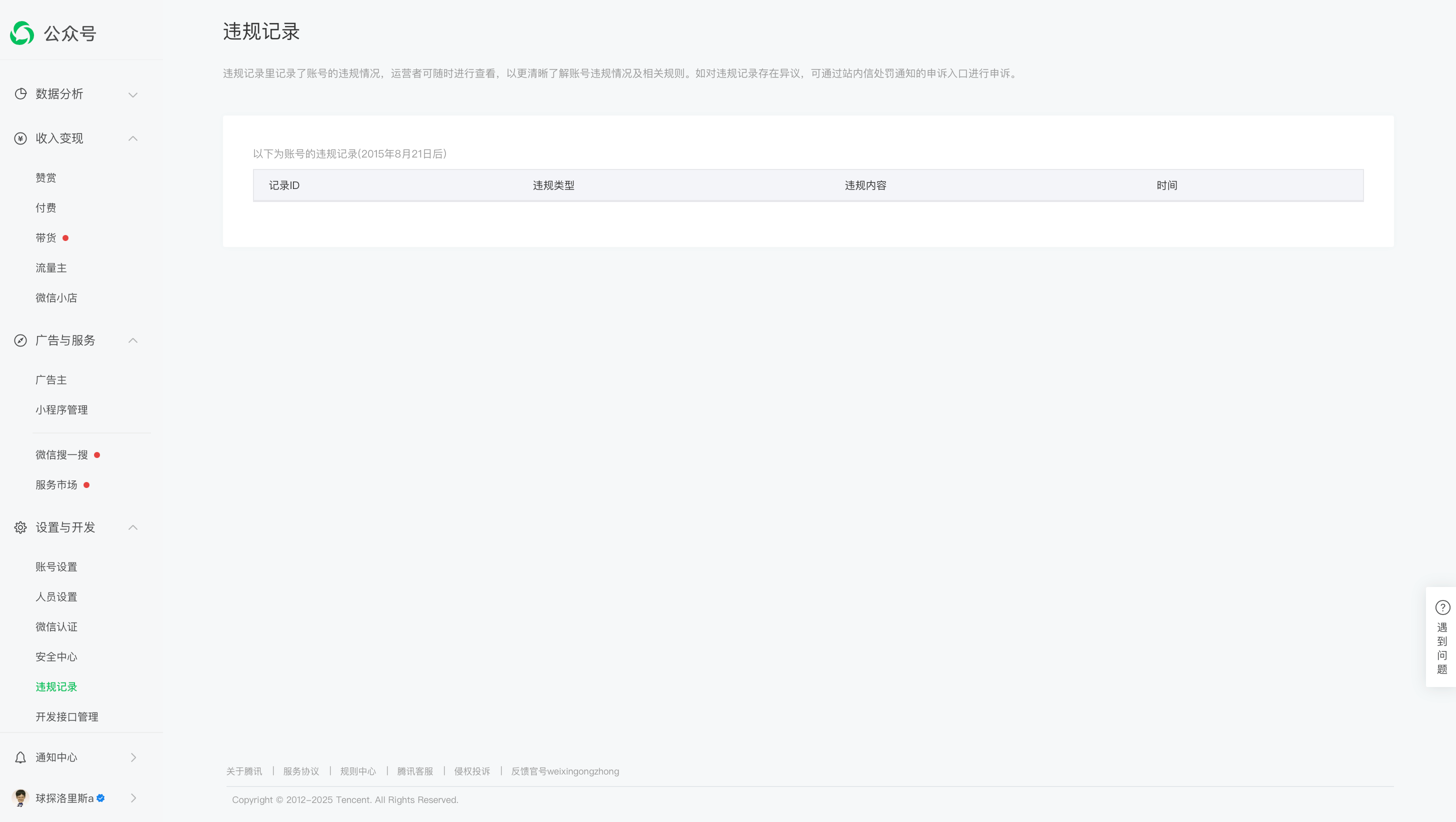Screen dimensions: 1456x822
Task: Click the 遇到问题 question mark icon
Action: (1442, 607)
